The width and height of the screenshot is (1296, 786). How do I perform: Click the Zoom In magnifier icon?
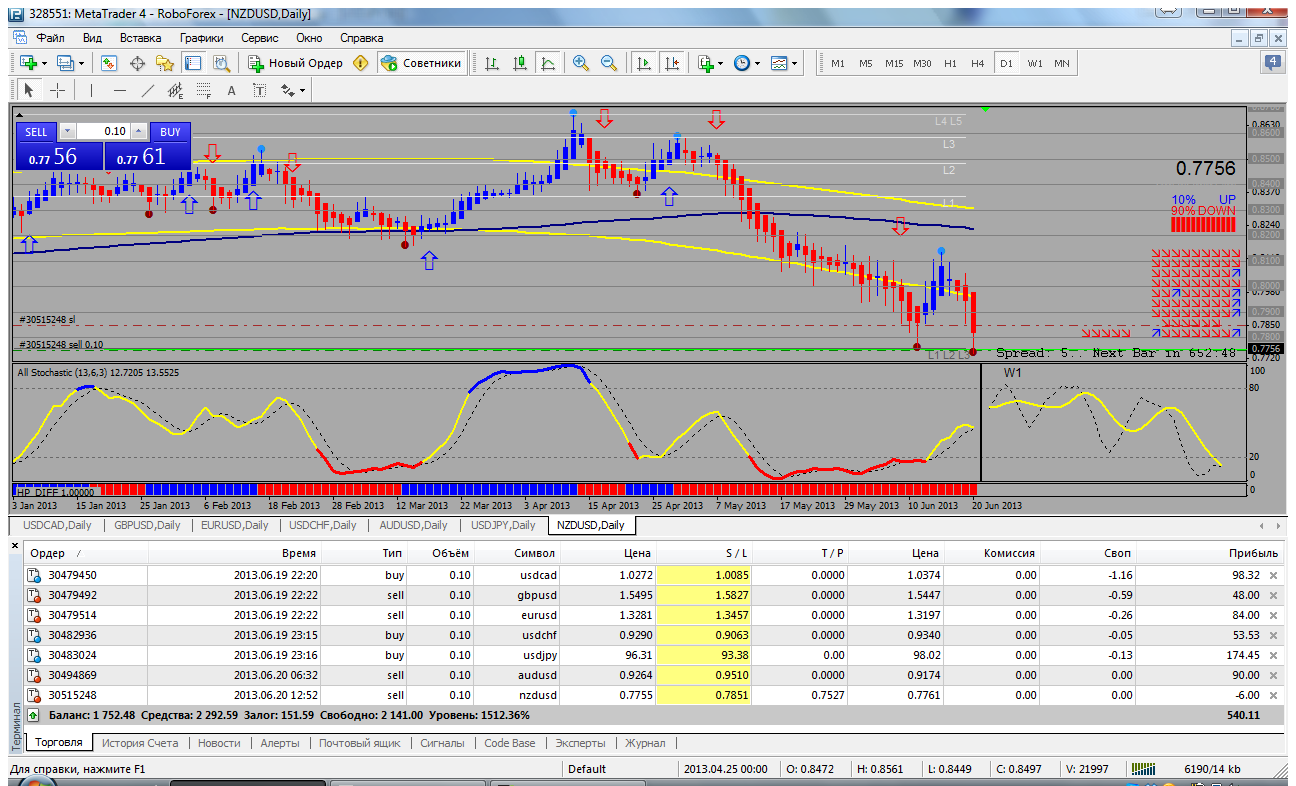coord(580,63)
